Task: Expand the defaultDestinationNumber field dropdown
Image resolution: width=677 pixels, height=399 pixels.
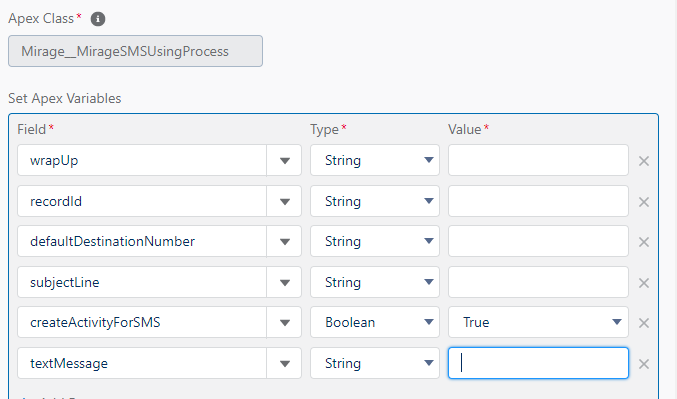Action: pos(284,241)
